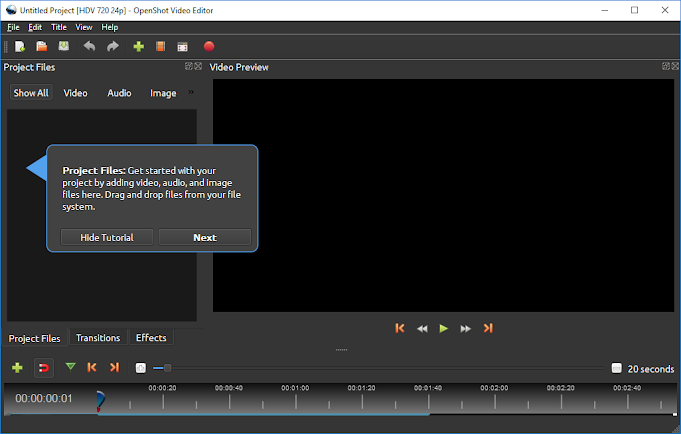
Task: Click the timeline horizontal scrollbar
Action: click(x=264, y=414)
